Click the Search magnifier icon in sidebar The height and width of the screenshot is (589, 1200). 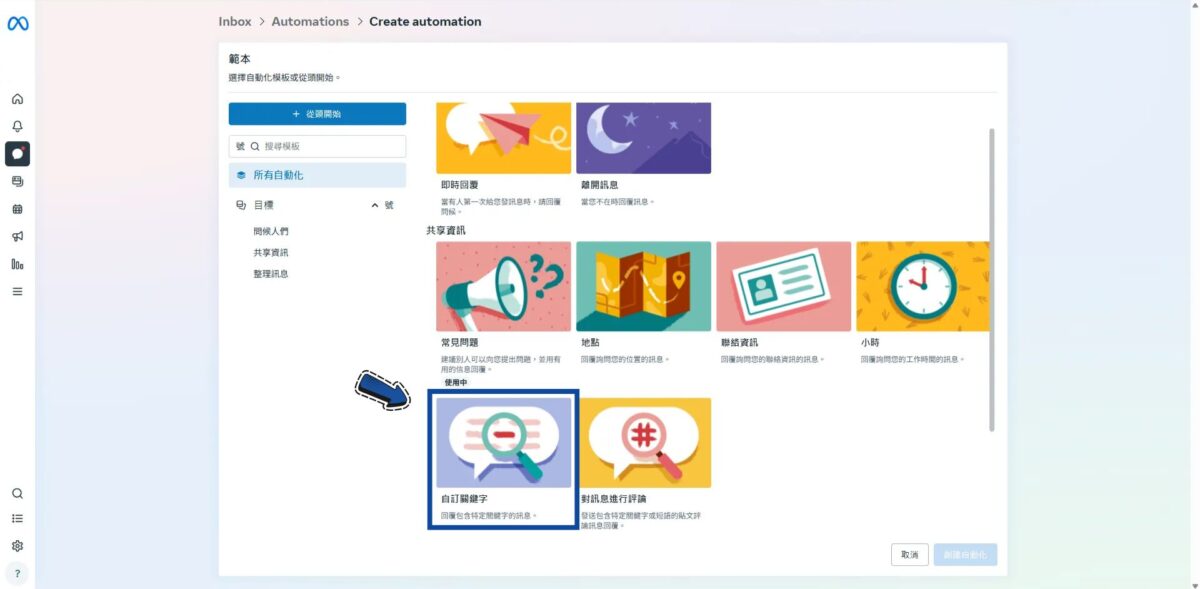(17, 493)
